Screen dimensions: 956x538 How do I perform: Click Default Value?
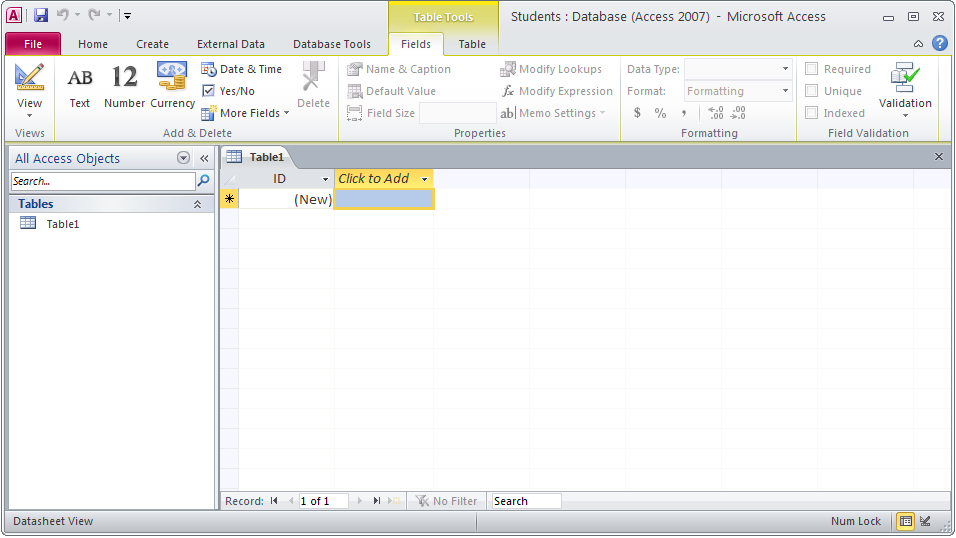pos(392,91)
